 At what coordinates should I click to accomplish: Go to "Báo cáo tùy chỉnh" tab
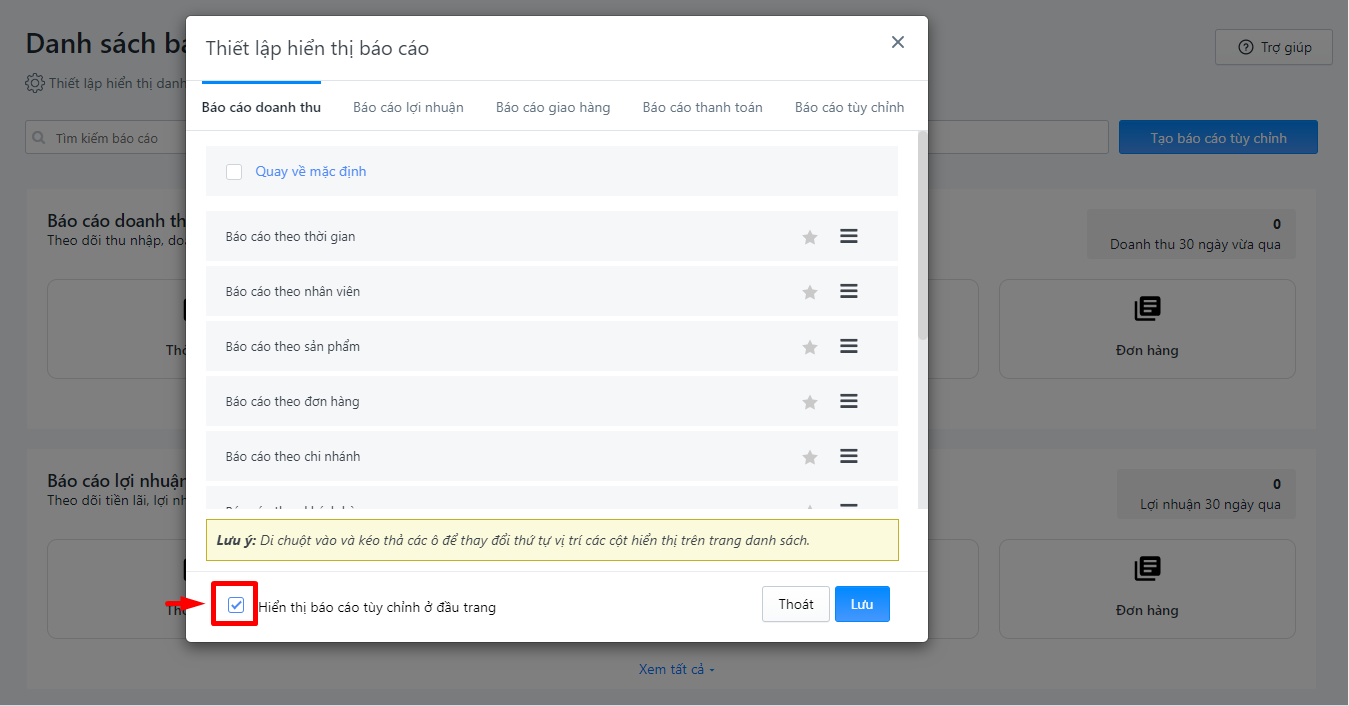[x=849, y=107]
